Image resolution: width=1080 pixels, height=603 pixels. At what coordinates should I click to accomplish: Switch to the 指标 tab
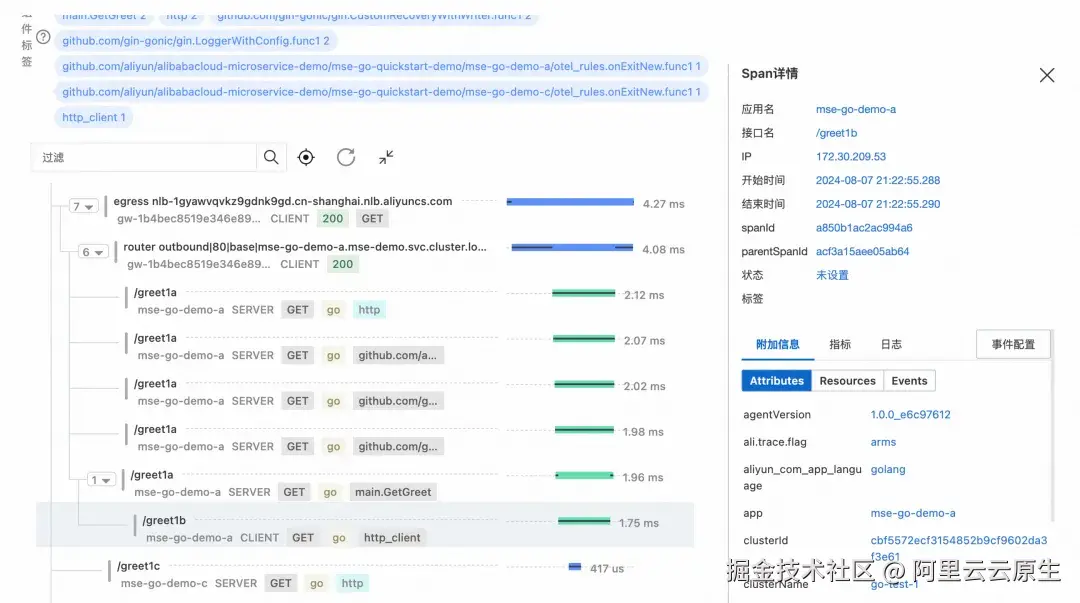click(x=840, y=344)
